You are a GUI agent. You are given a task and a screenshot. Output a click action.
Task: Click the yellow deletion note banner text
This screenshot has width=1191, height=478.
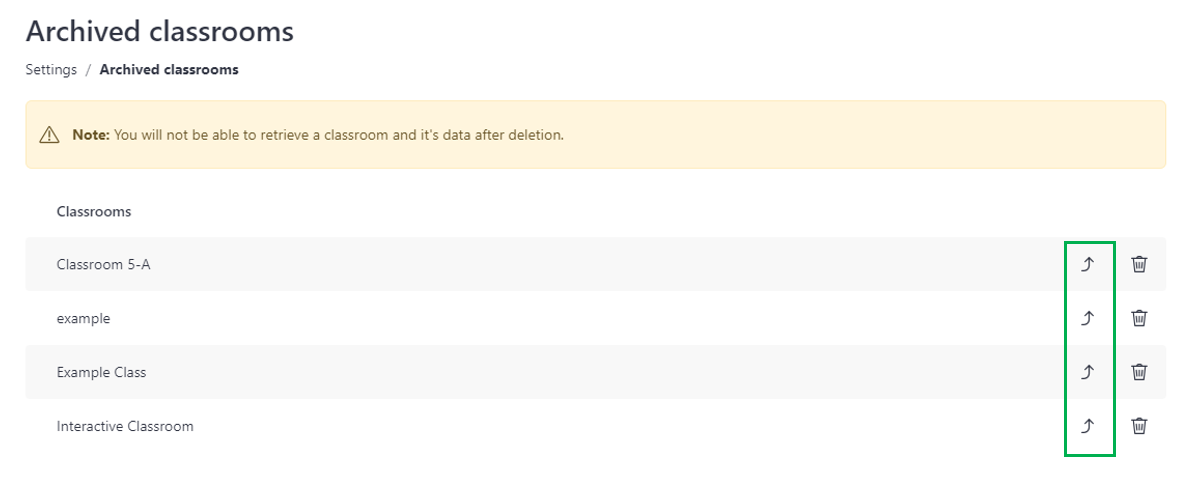tap(339, 135)
